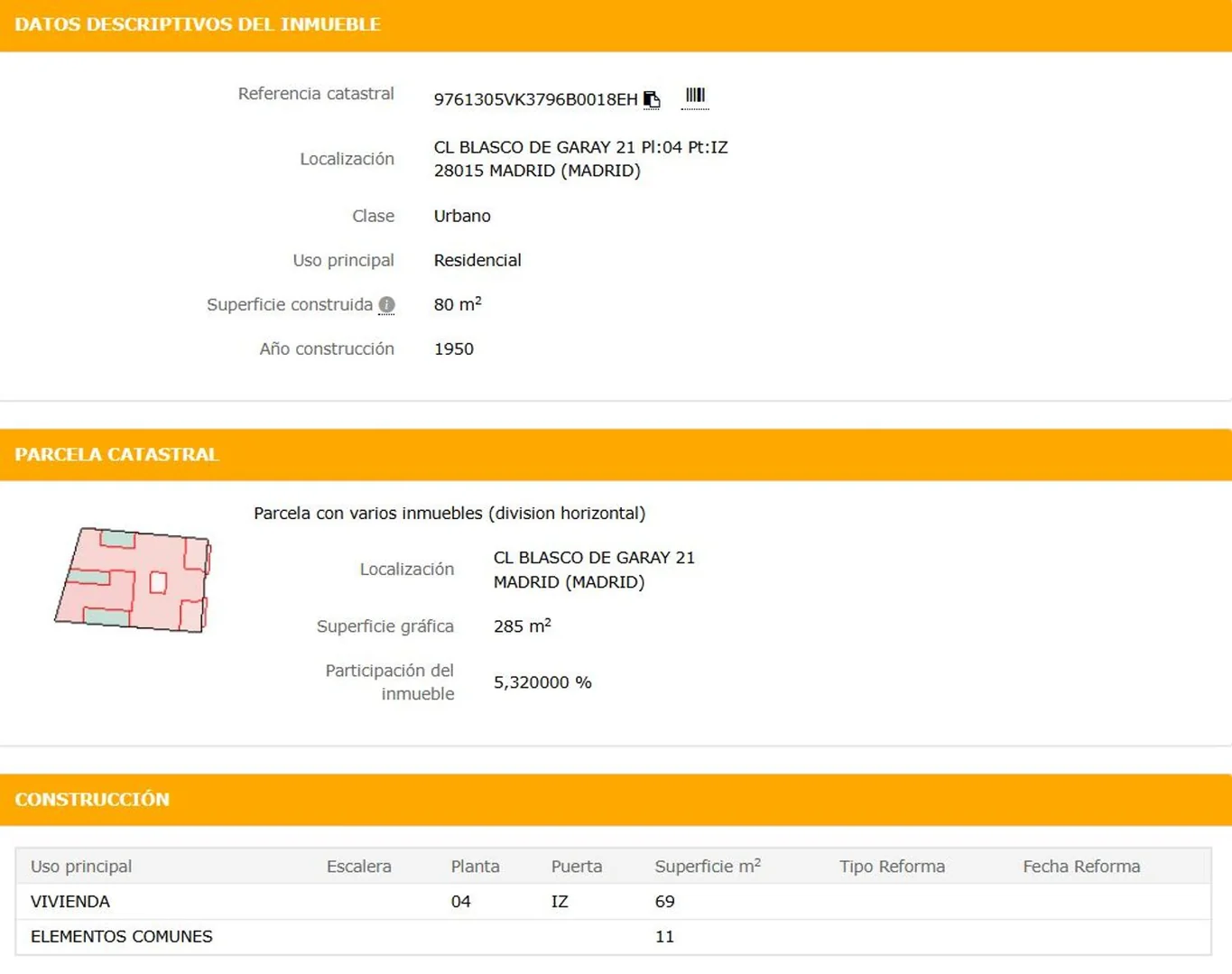1232x974 pixels.
Task: Open the cadastral parcel map thumbnail
Action: 133,580
